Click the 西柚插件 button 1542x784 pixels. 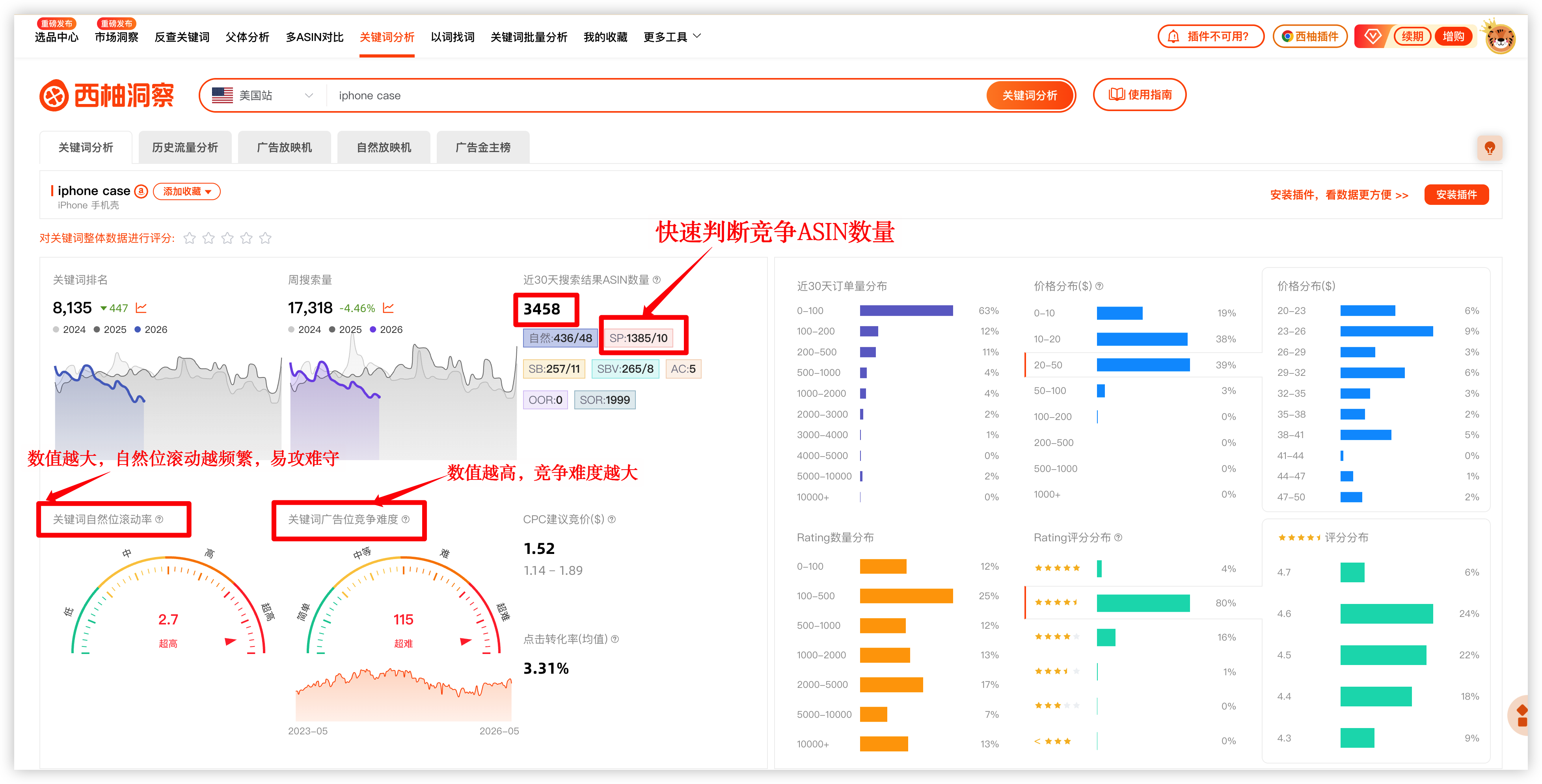pyautogui.click(x=1310, y=37)
